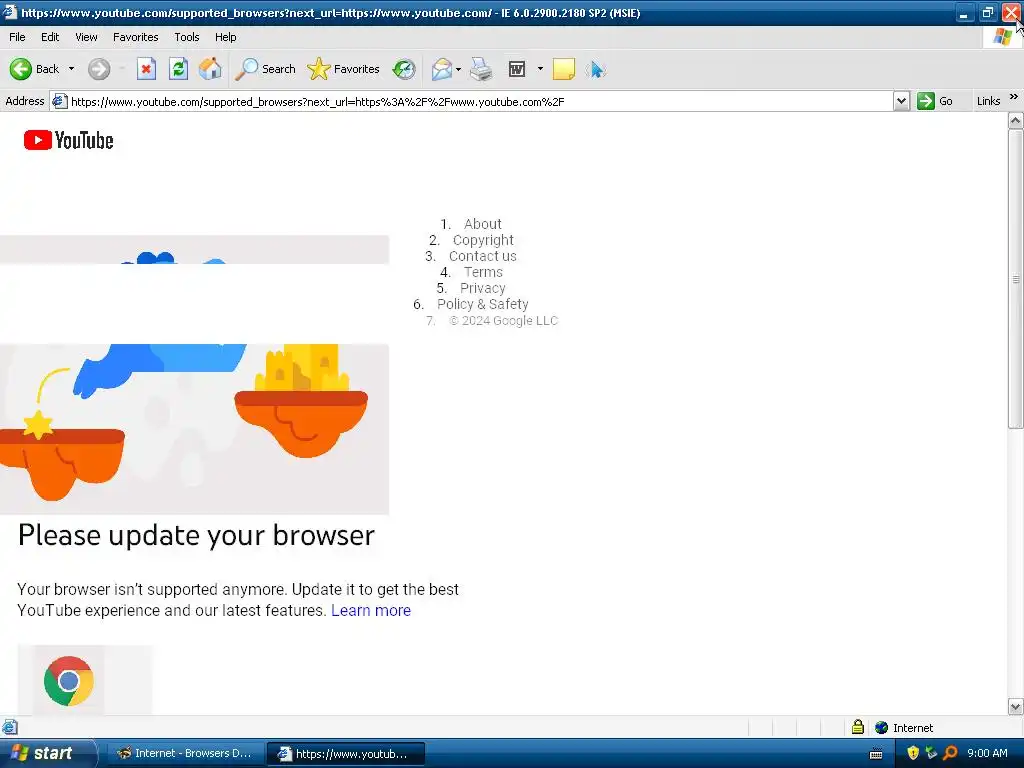The image size is (1024, 768).
Task: Open the Help menu
Action: pyautogui.click(x=225, y=37)
